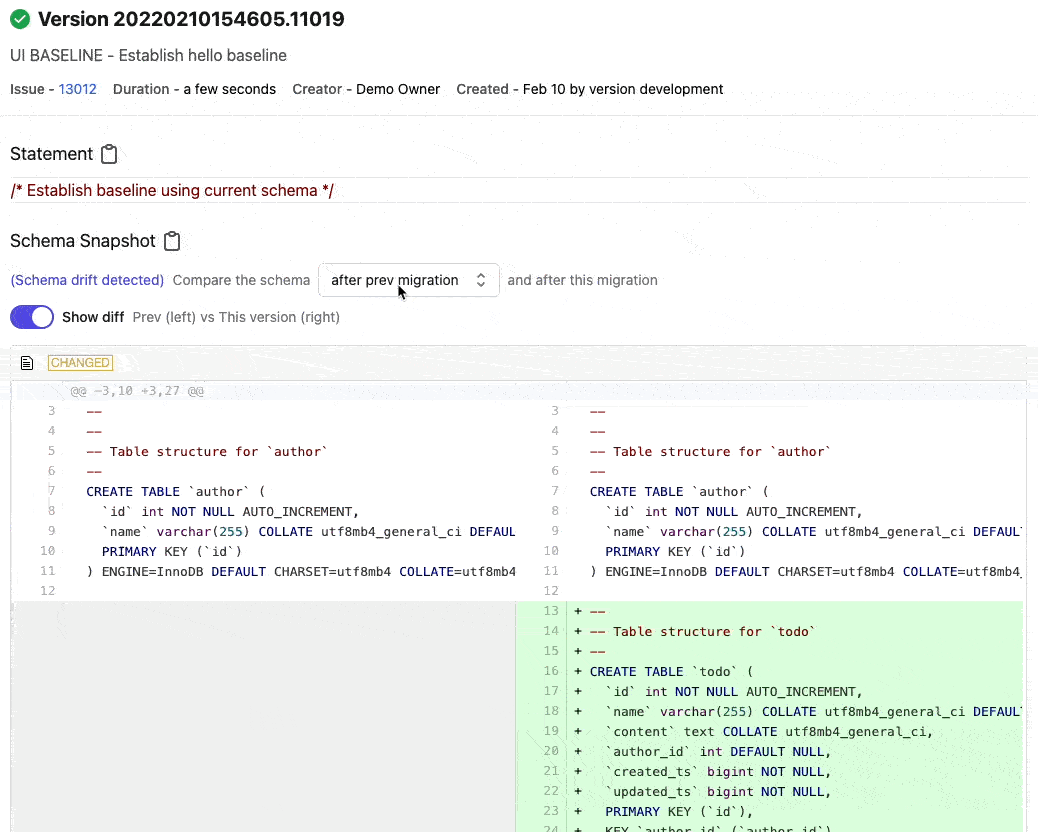Click the "Schema drift detected" link
Image resolution: width=1038 pixels, height=832 pixels.
87,280
